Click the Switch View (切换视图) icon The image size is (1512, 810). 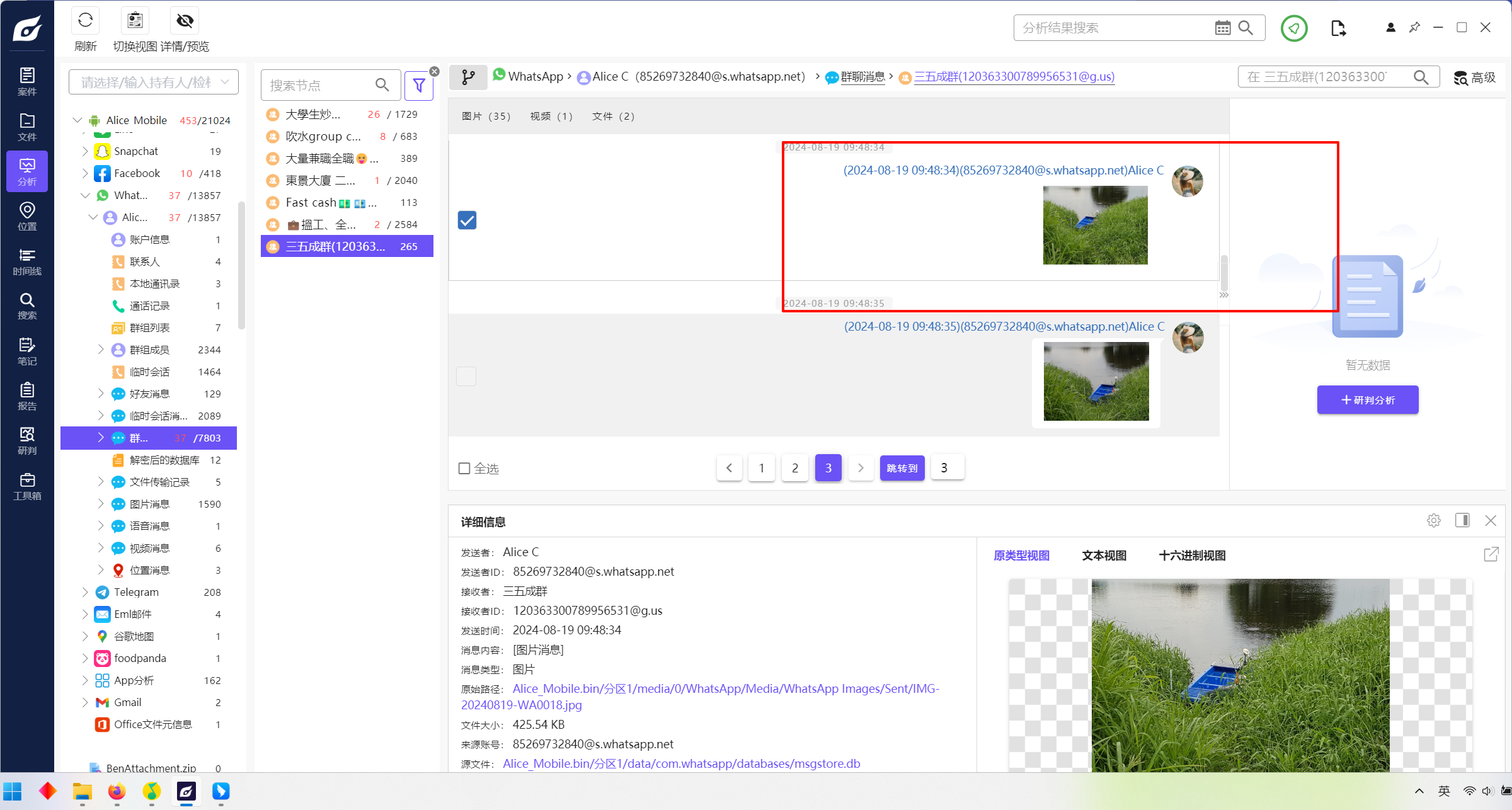[x=135, y=21]
